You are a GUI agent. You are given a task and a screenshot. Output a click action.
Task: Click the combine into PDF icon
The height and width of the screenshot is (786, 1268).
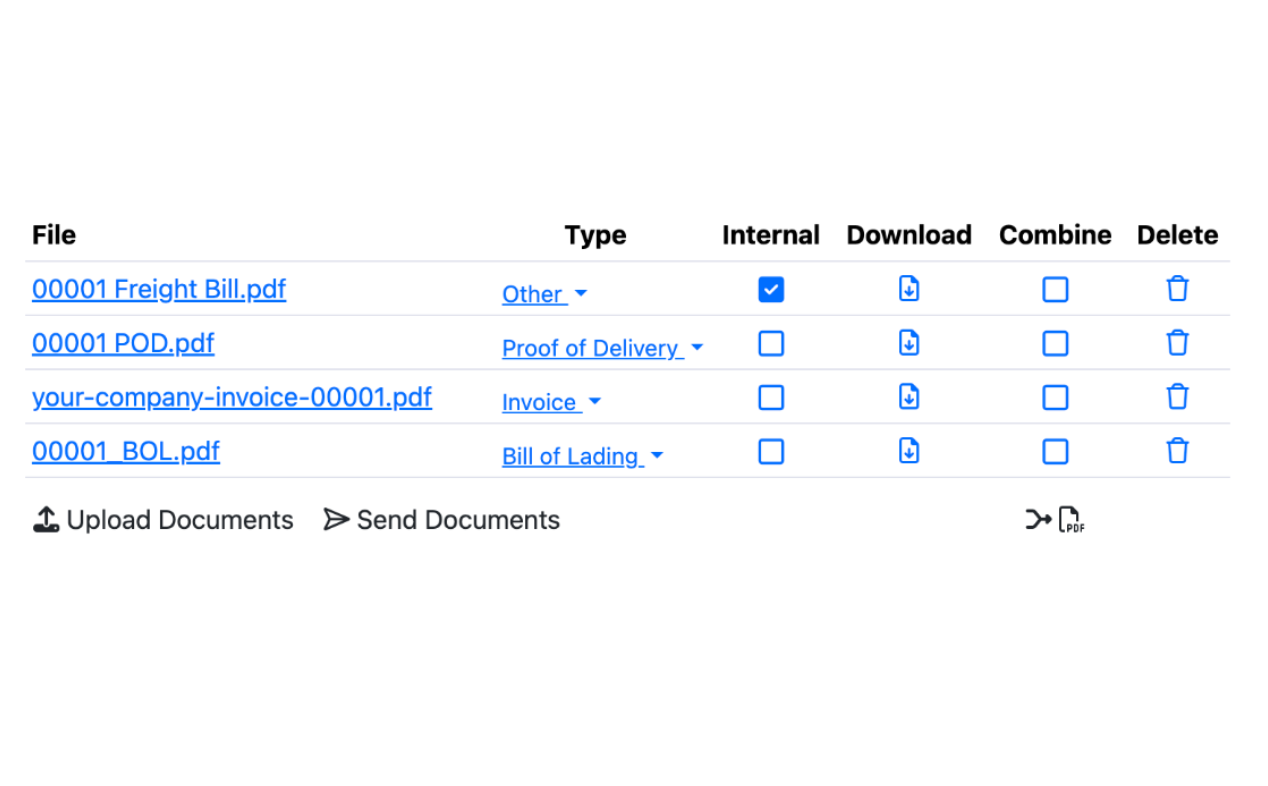coord(1055,520)
